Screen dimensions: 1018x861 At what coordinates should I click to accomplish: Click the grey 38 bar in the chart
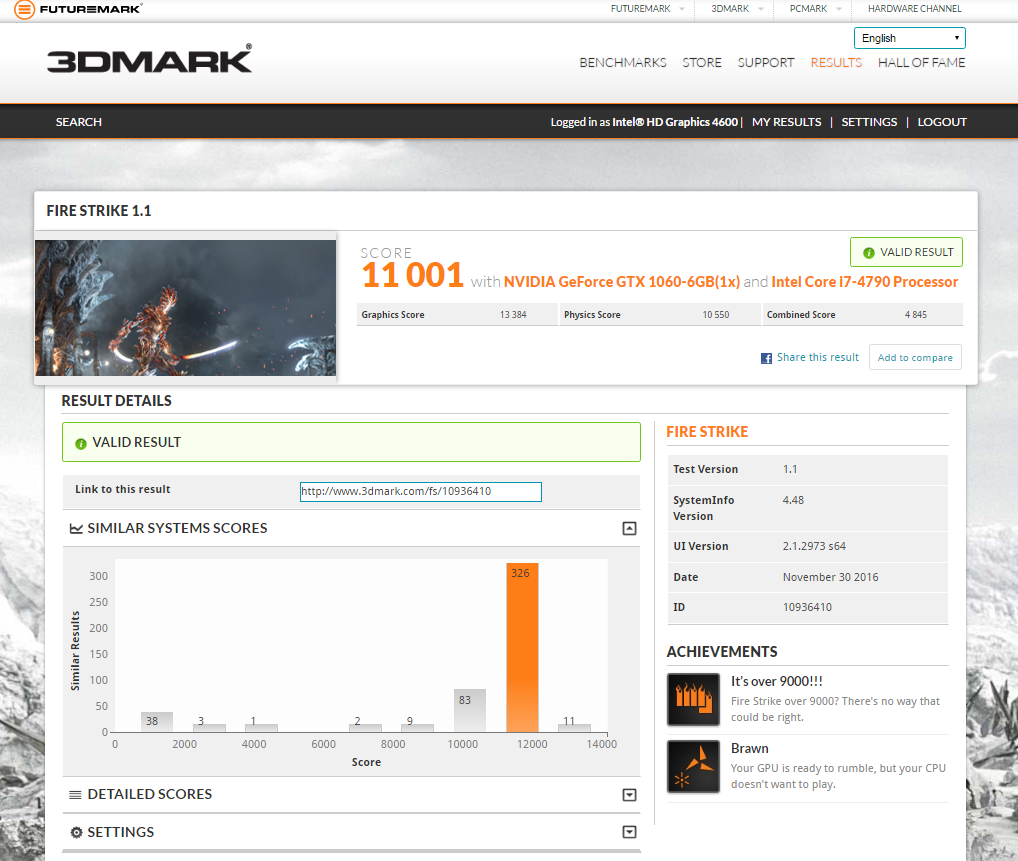[156, 722]
